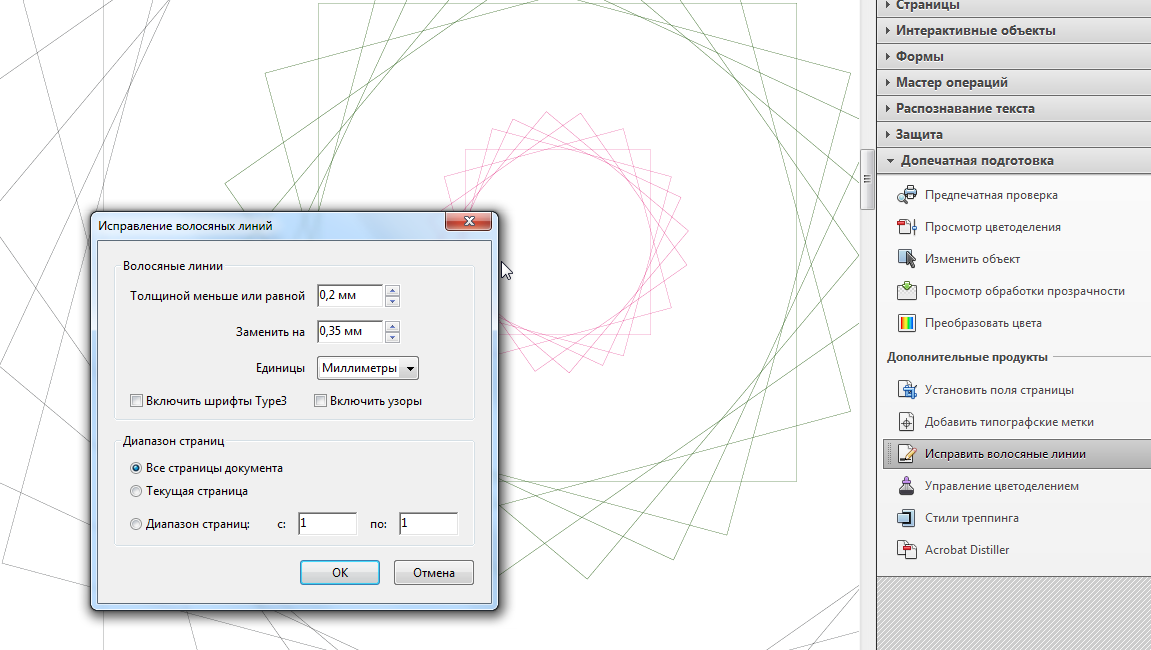Viewport: 1151px width, 650px height.
Task: Click Предпечатная проверка label
Action: [991, 195]
